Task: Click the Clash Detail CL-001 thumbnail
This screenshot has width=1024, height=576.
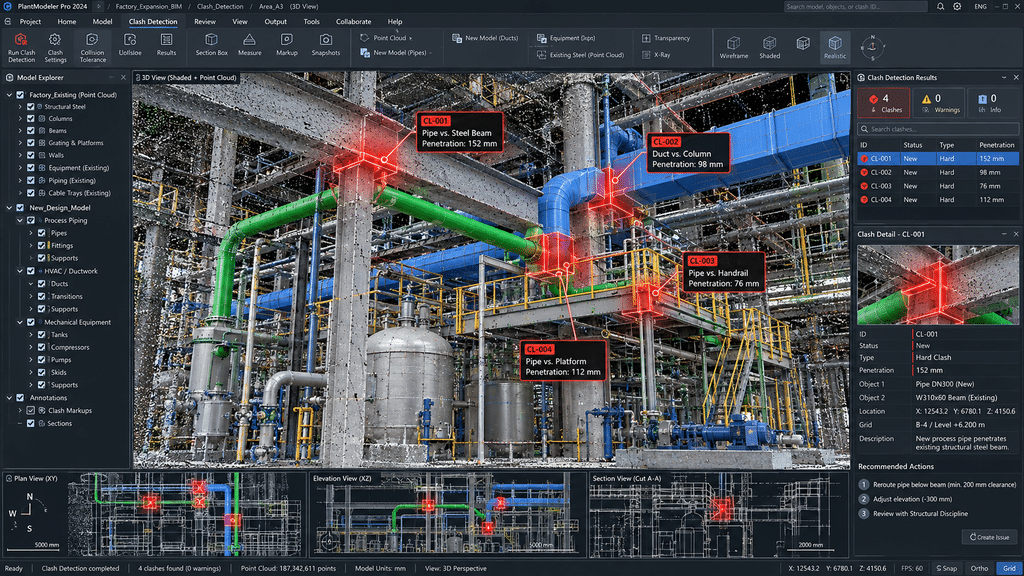Action: [938, 285]
